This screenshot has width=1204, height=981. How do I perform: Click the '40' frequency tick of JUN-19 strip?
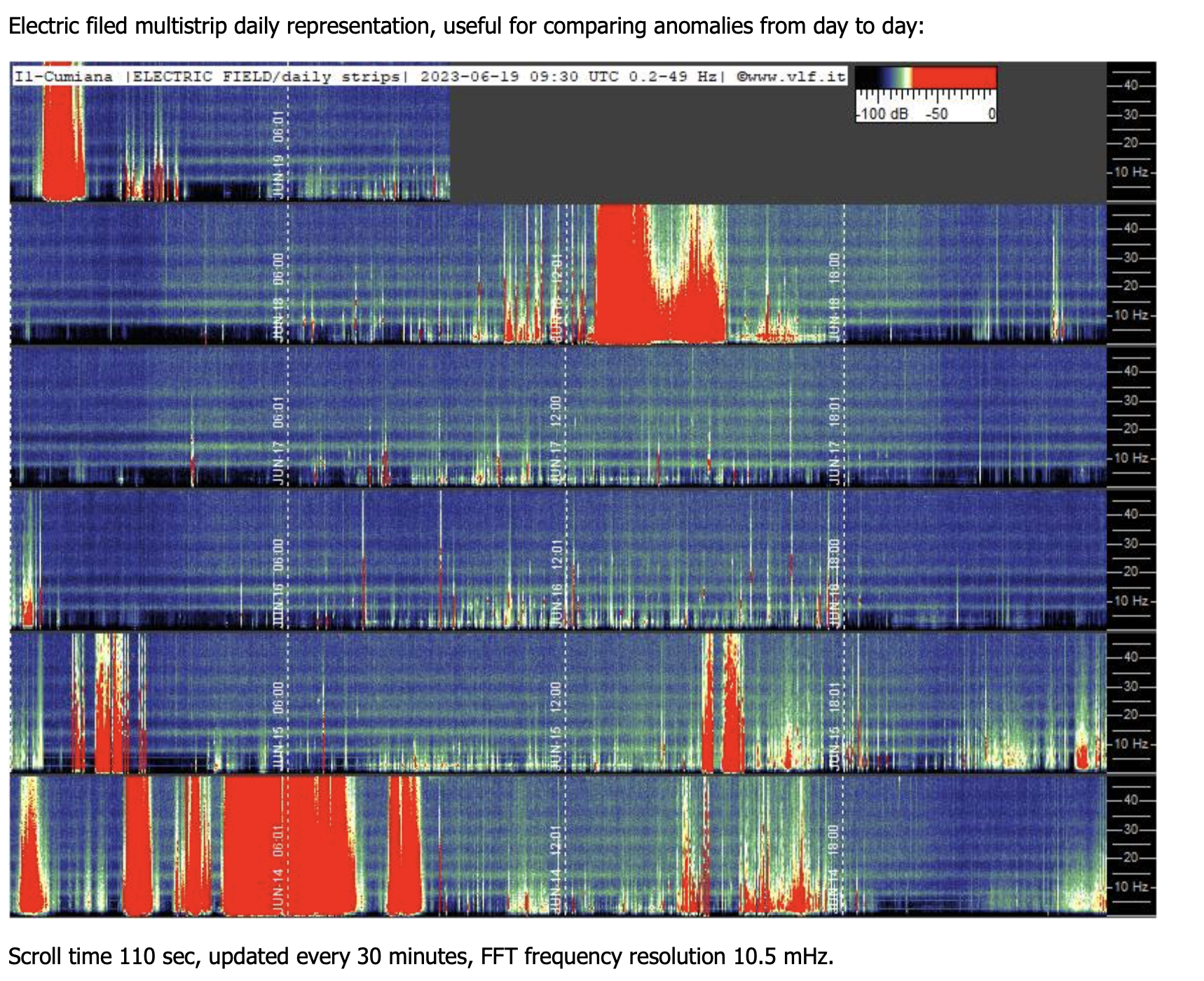pyautogui.click(x=1131, y=85)
